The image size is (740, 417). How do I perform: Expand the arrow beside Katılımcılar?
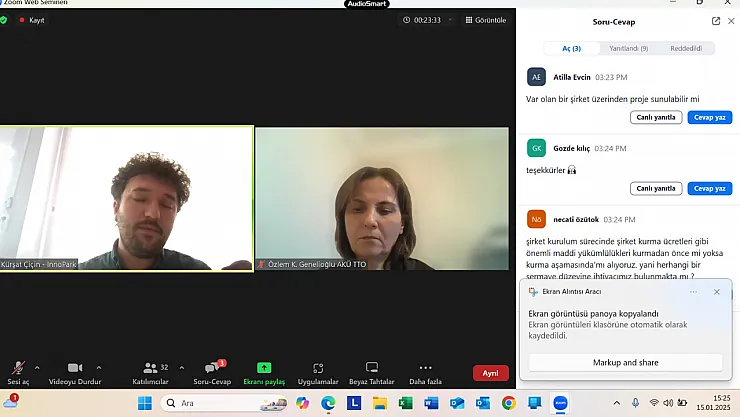click(181, 367)
